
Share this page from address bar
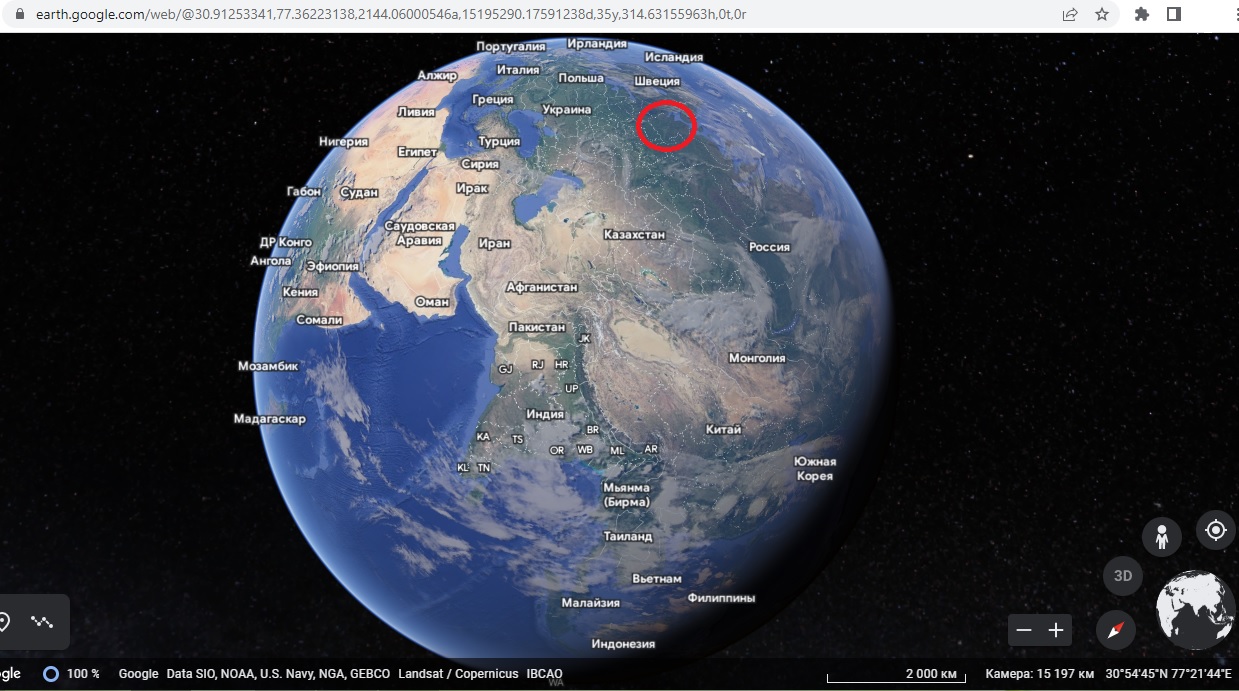pos(1070,14)
